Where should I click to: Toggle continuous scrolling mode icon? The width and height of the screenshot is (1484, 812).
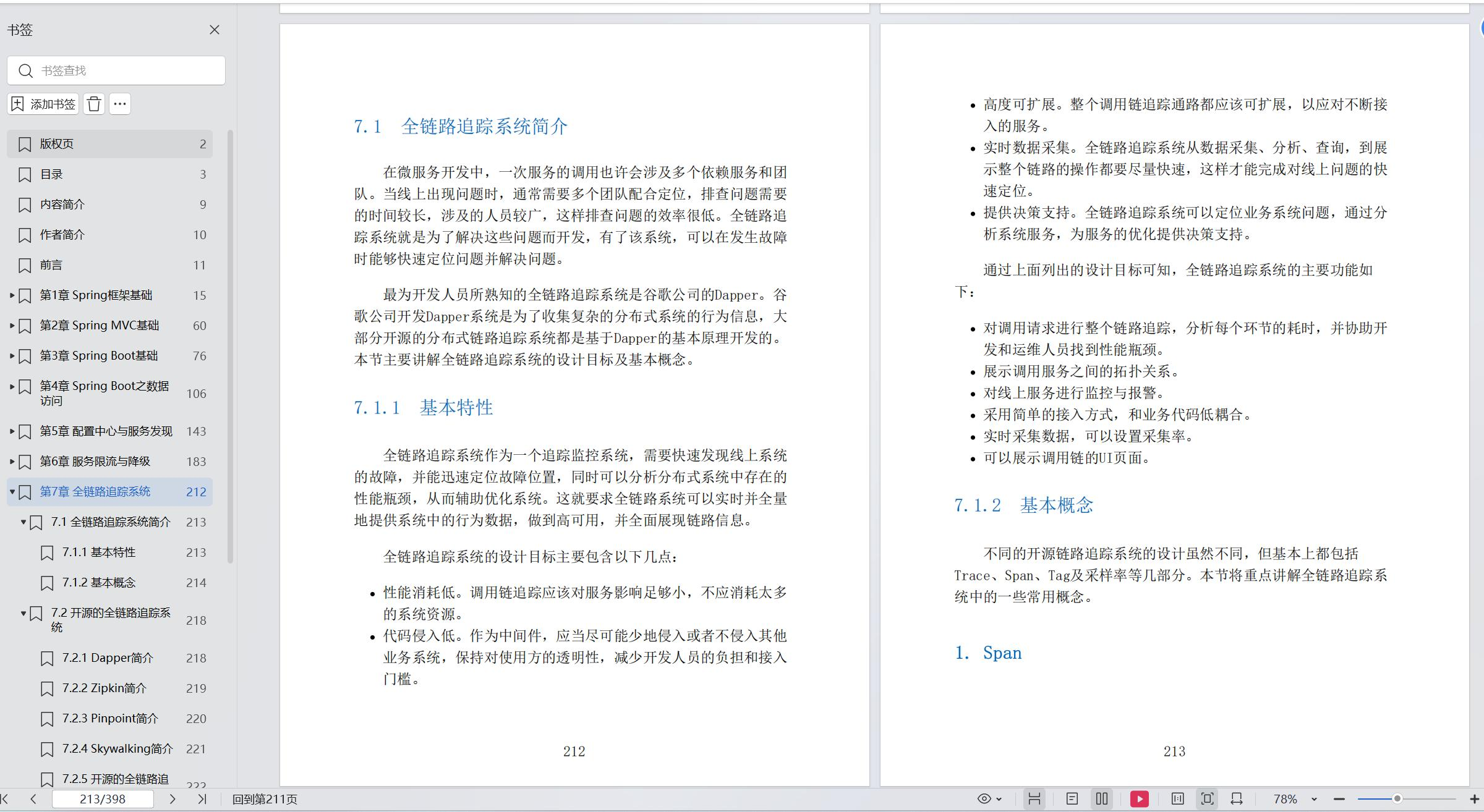[x=1034, y=799]
